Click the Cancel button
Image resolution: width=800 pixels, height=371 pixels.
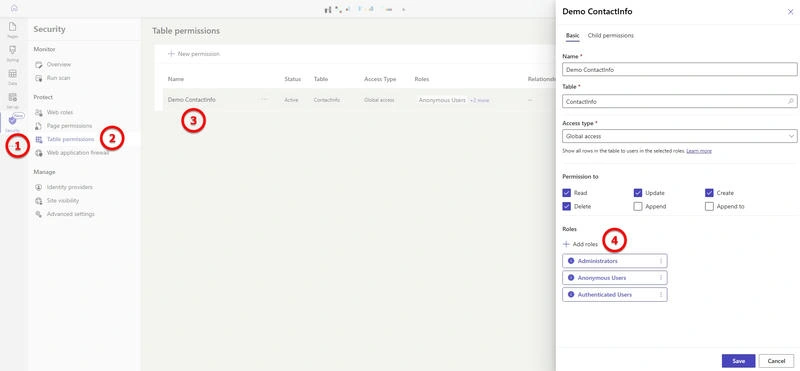[776, 361]
